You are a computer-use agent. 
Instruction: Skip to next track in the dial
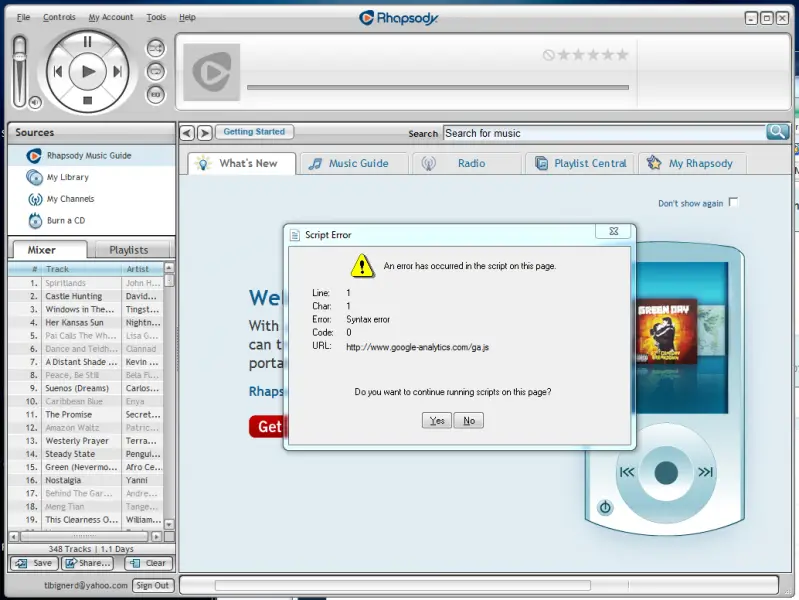pos(118,71)
